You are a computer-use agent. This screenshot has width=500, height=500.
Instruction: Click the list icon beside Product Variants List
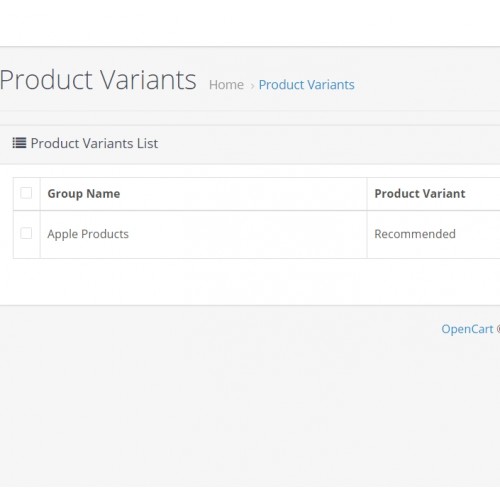[19, 143]
